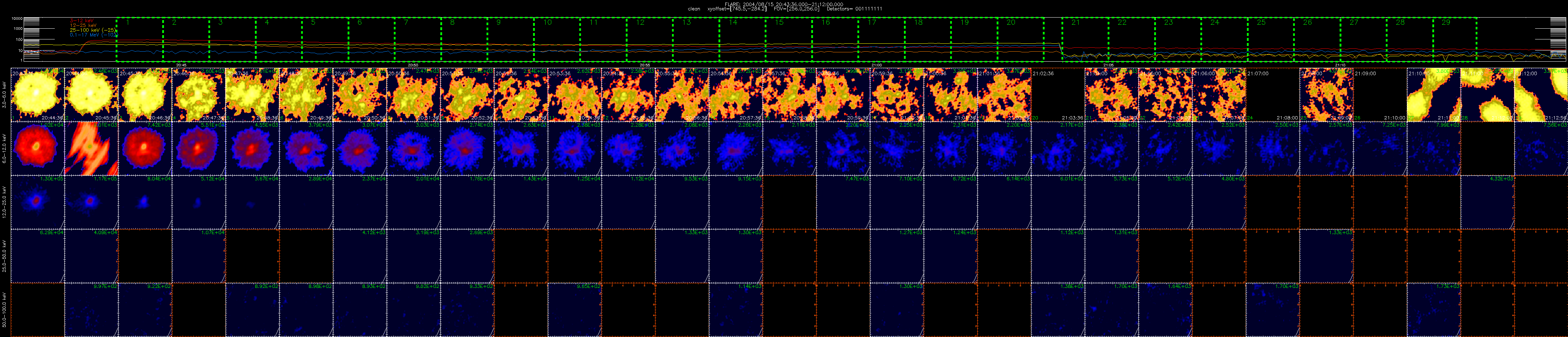
Task: Open the blank 3-6 keV frame at 21:07:00
Action: click(1272, 94)
